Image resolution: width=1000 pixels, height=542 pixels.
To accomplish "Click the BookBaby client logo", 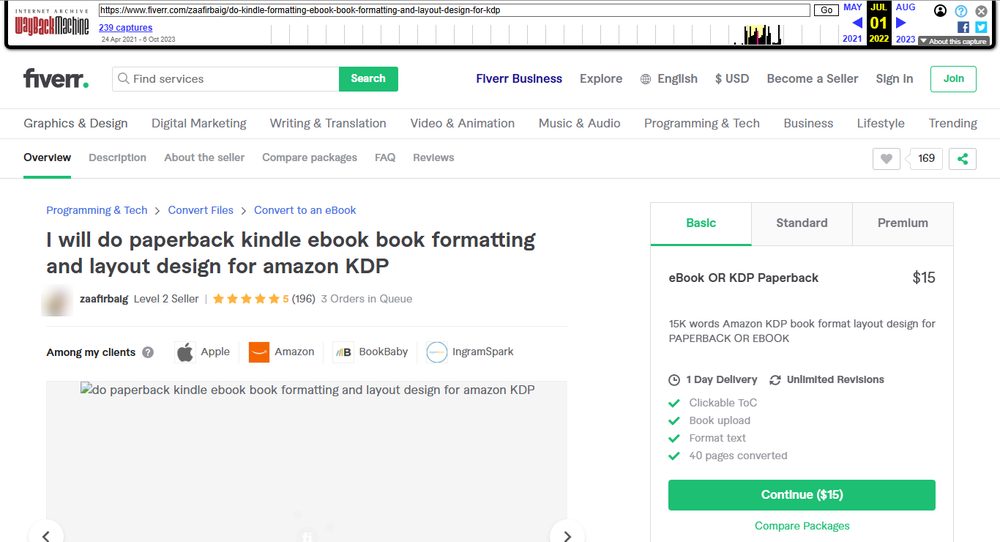I will (343, 351).
